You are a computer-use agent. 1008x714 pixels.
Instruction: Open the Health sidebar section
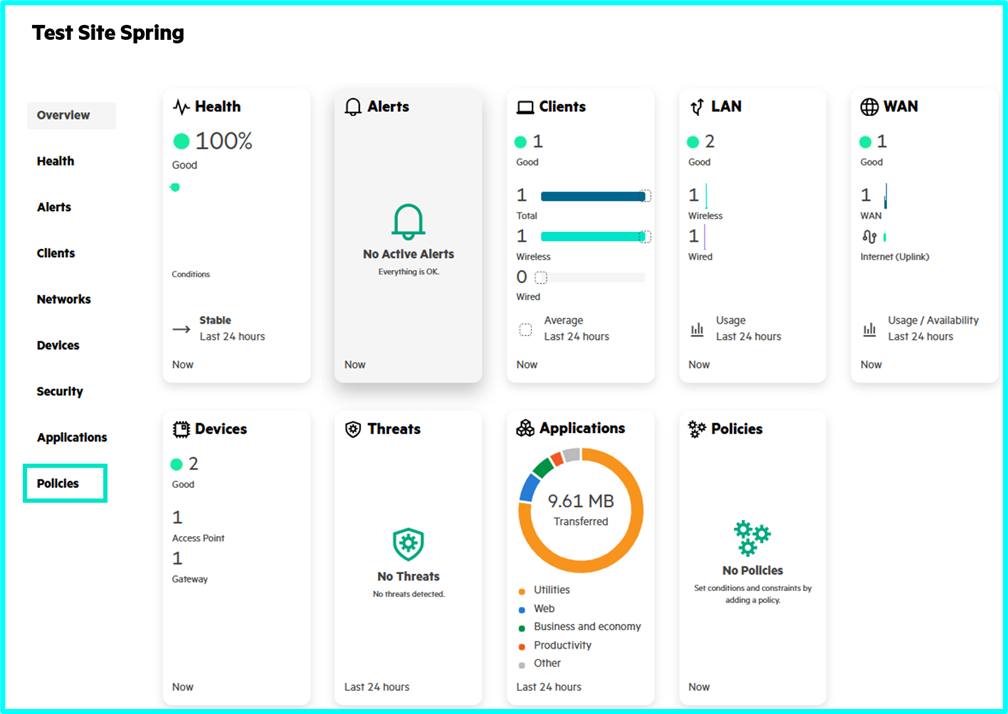point(55,161)
